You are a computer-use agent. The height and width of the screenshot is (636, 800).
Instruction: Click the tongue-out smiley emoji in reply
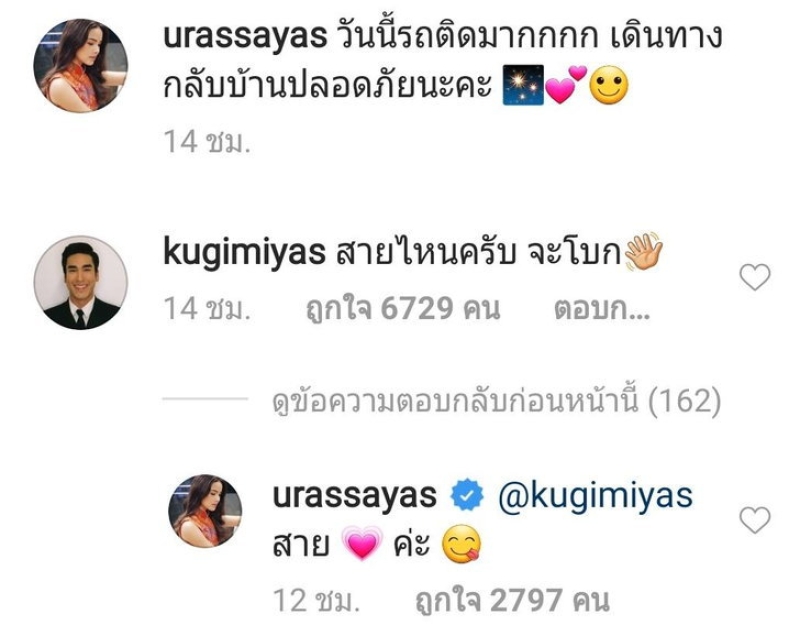point(461,544)
